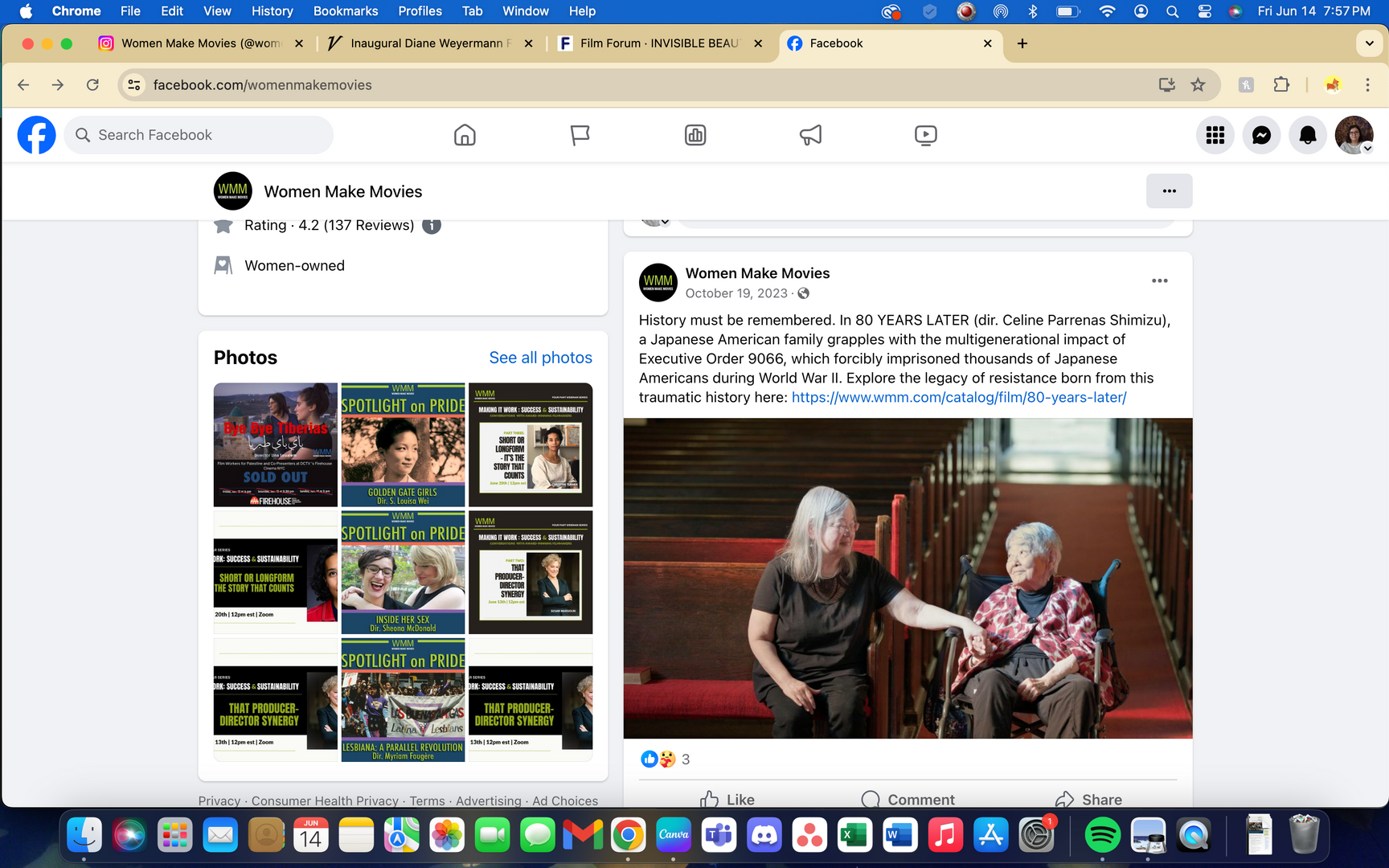
Task: Open the Golden Gate Girls photo thumbnail
Action: (x=403, y=444)
